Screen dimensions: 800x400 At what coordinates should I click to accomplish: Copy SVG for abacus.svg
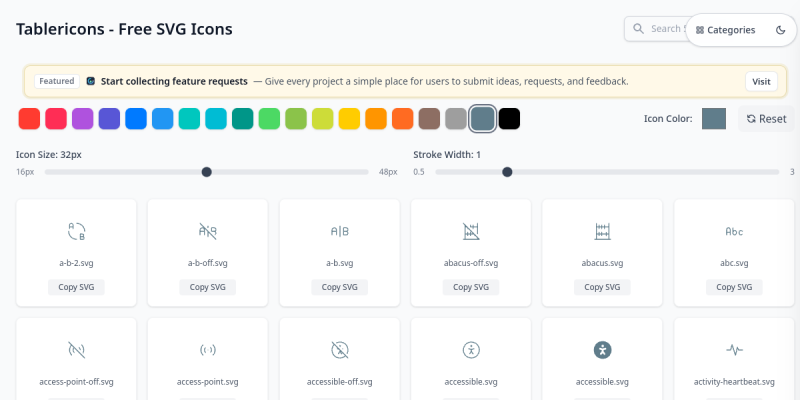click(x=603, y=287)
